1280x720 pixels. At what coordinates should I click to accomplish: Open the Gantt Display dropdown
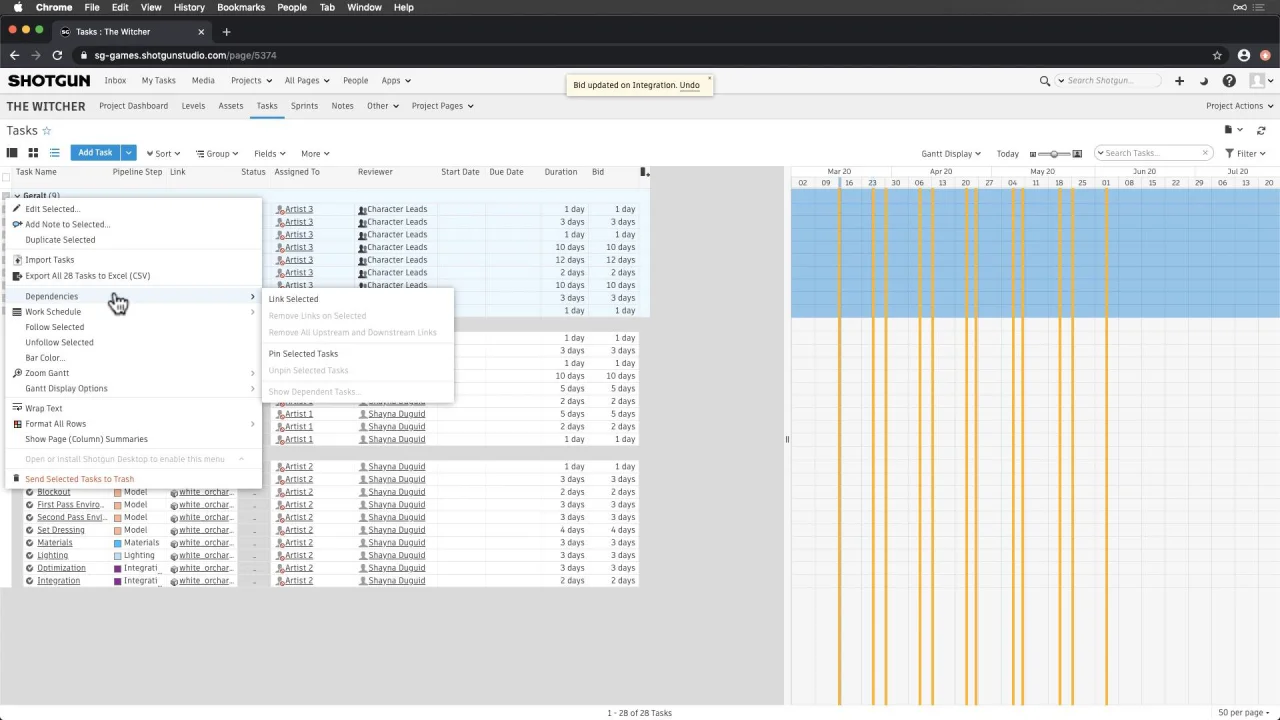(x=951, y=154)
